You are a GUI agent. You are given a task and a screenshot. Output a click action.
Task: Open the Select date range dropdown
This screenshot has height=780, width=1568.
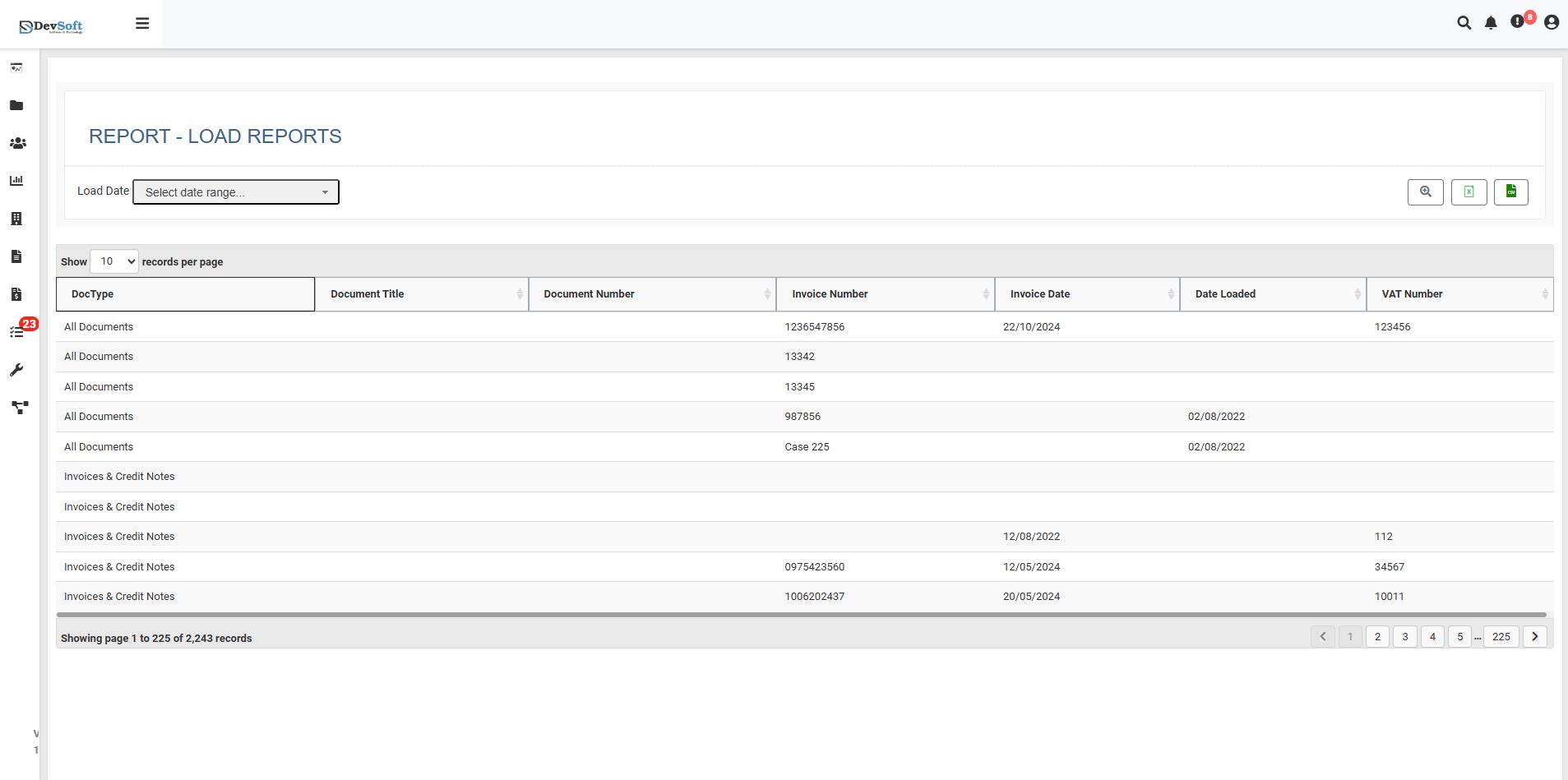tap(235, 192)
